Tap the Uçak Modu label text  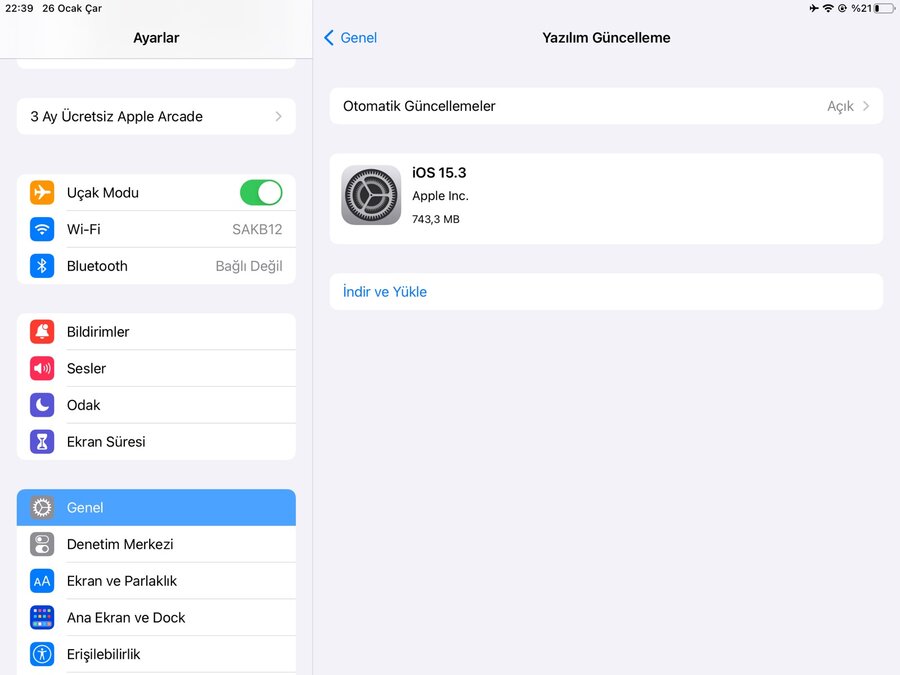103,193
